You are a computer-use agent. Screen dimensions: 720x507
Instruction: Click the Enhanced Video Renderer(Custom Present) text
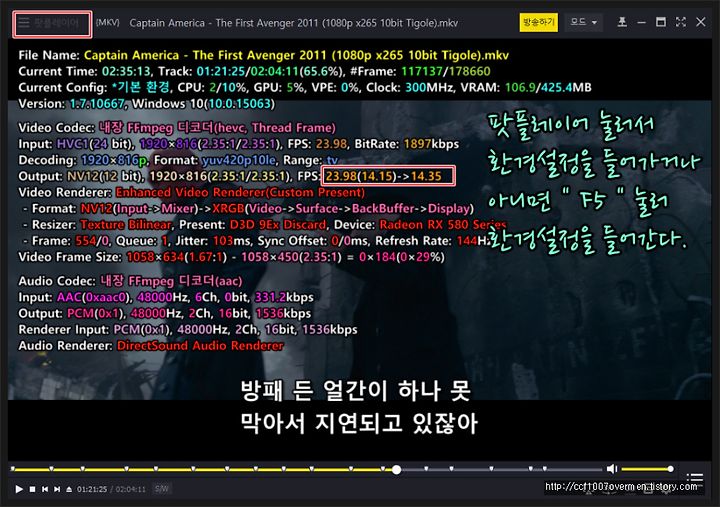click(x=240, y=192)
